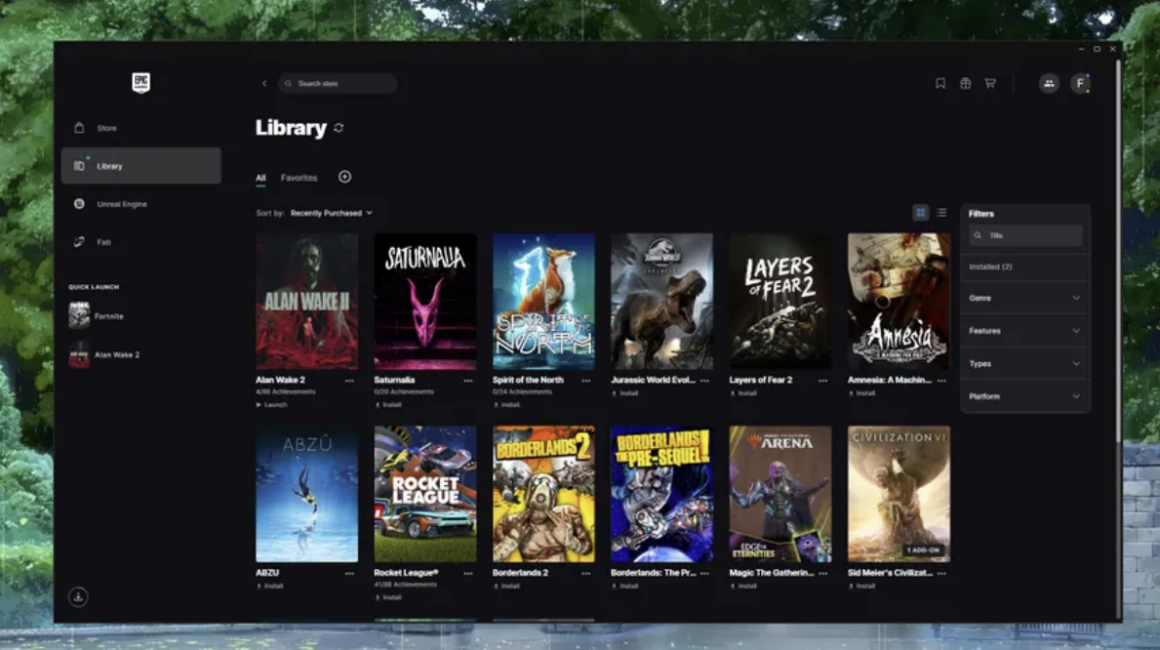The height and width of the screenshot is (650, 1160).
Task: Go back with the back arrow
Action: click(x=264, y=84)
